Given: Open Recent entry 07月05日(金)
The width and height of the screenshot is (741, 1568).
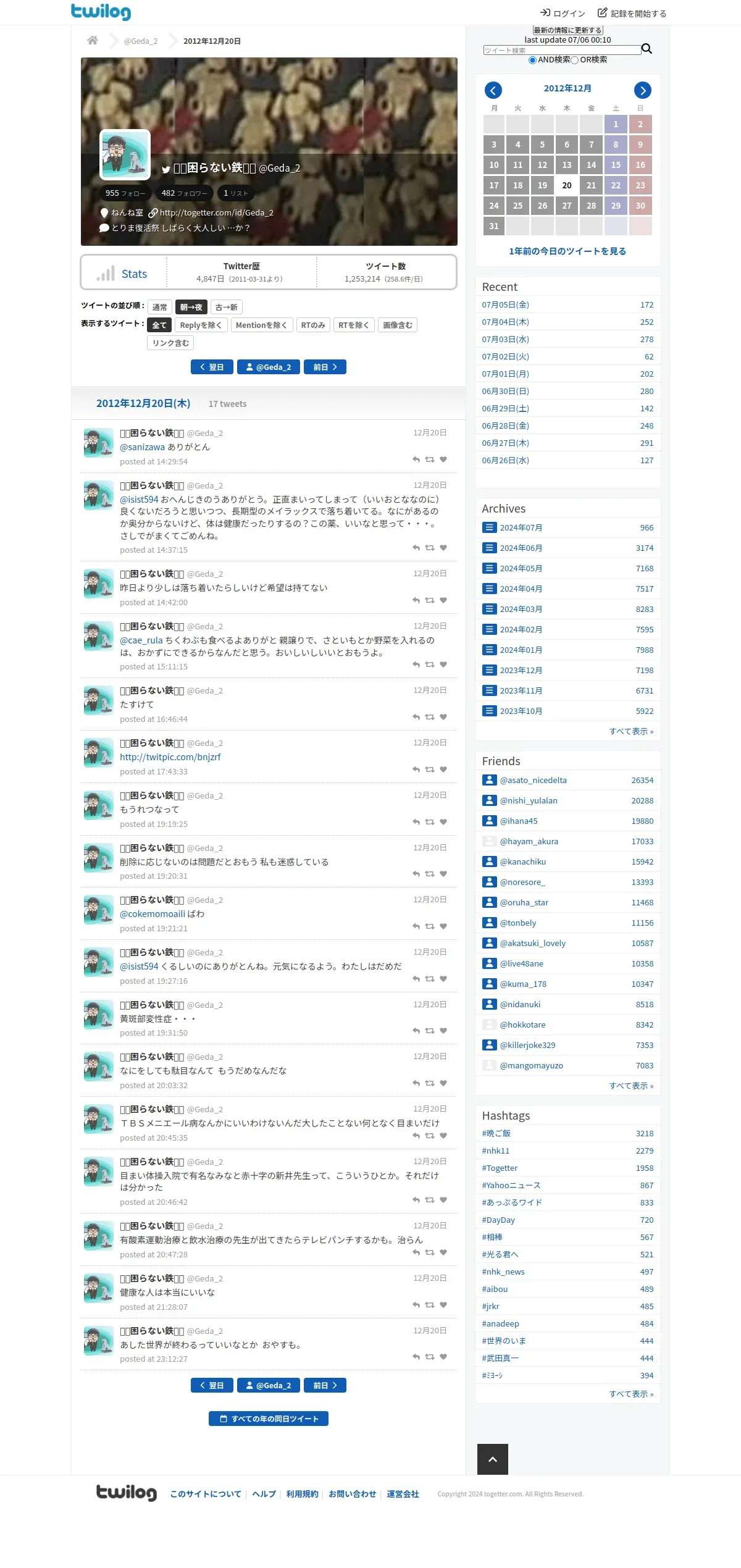Looking at the screenshot, I should click(506, 304).
